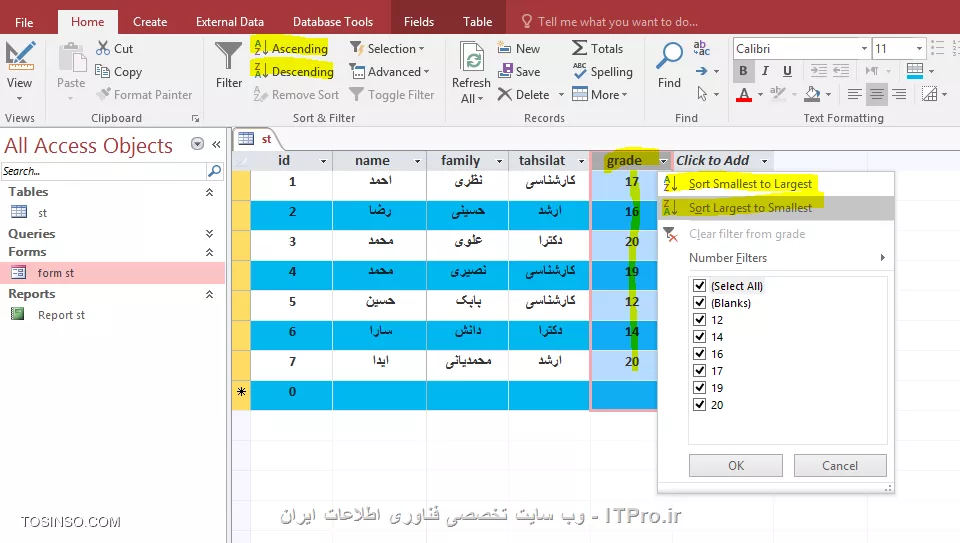Center align the text
This screenshot has width=960, height=543.
pyautogui.click(x=877, y=94)
